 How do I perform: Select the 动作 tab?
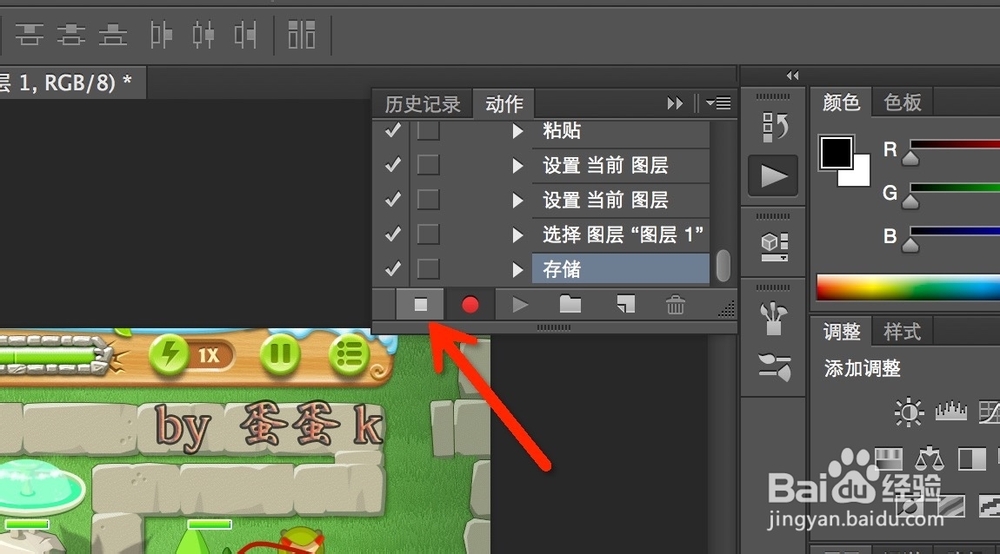pos(504,104)
